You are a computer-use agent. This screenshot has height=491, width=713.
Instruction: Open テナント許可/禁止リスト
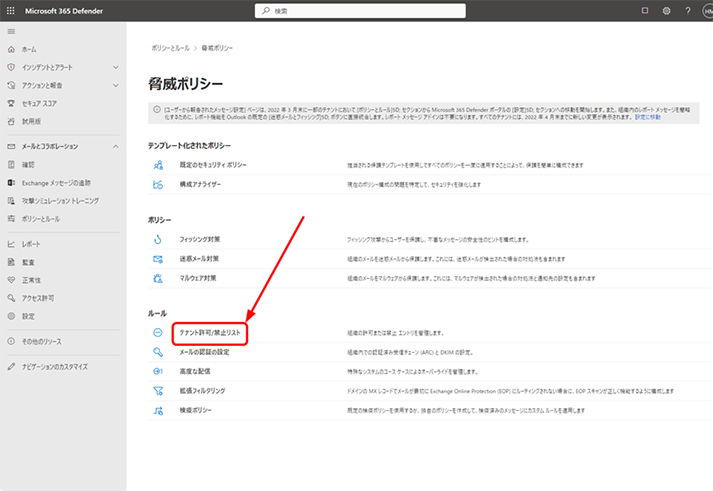[x=210, y=333]
